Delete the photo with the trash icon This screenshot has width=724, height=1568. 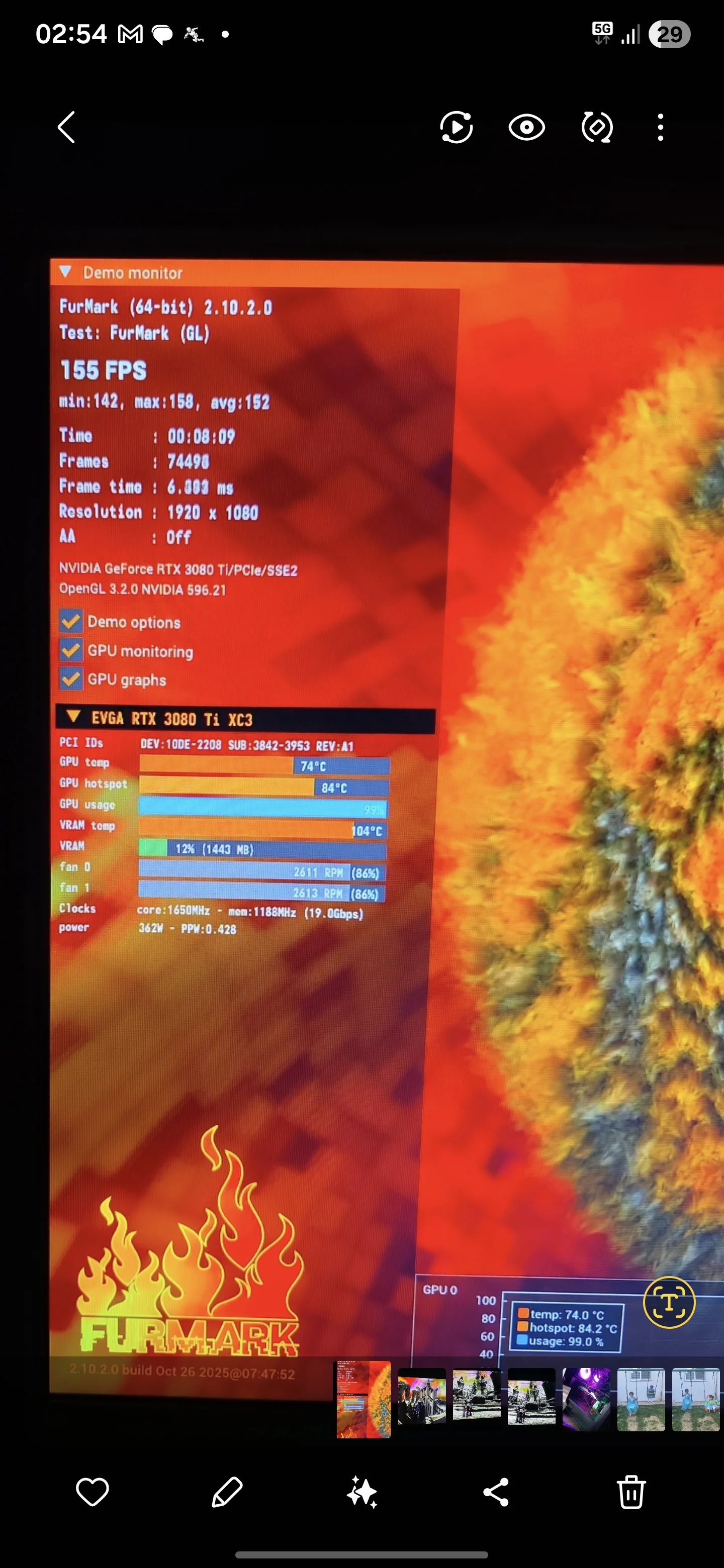pyautogui.click(x=631, y=1492)
